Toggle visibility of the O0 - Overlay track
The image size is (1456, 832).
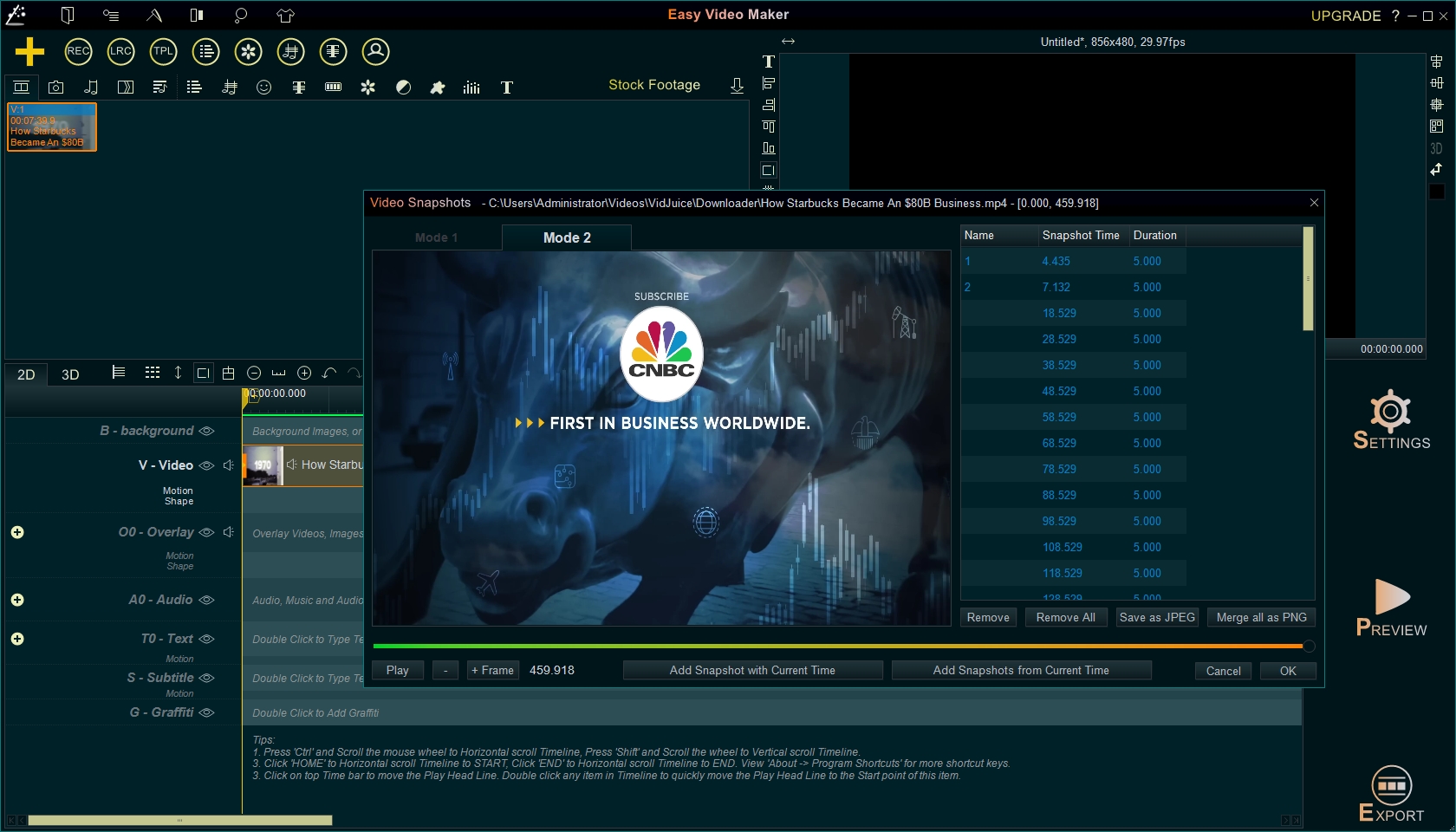pyautogui.click(x=207, y=532)
